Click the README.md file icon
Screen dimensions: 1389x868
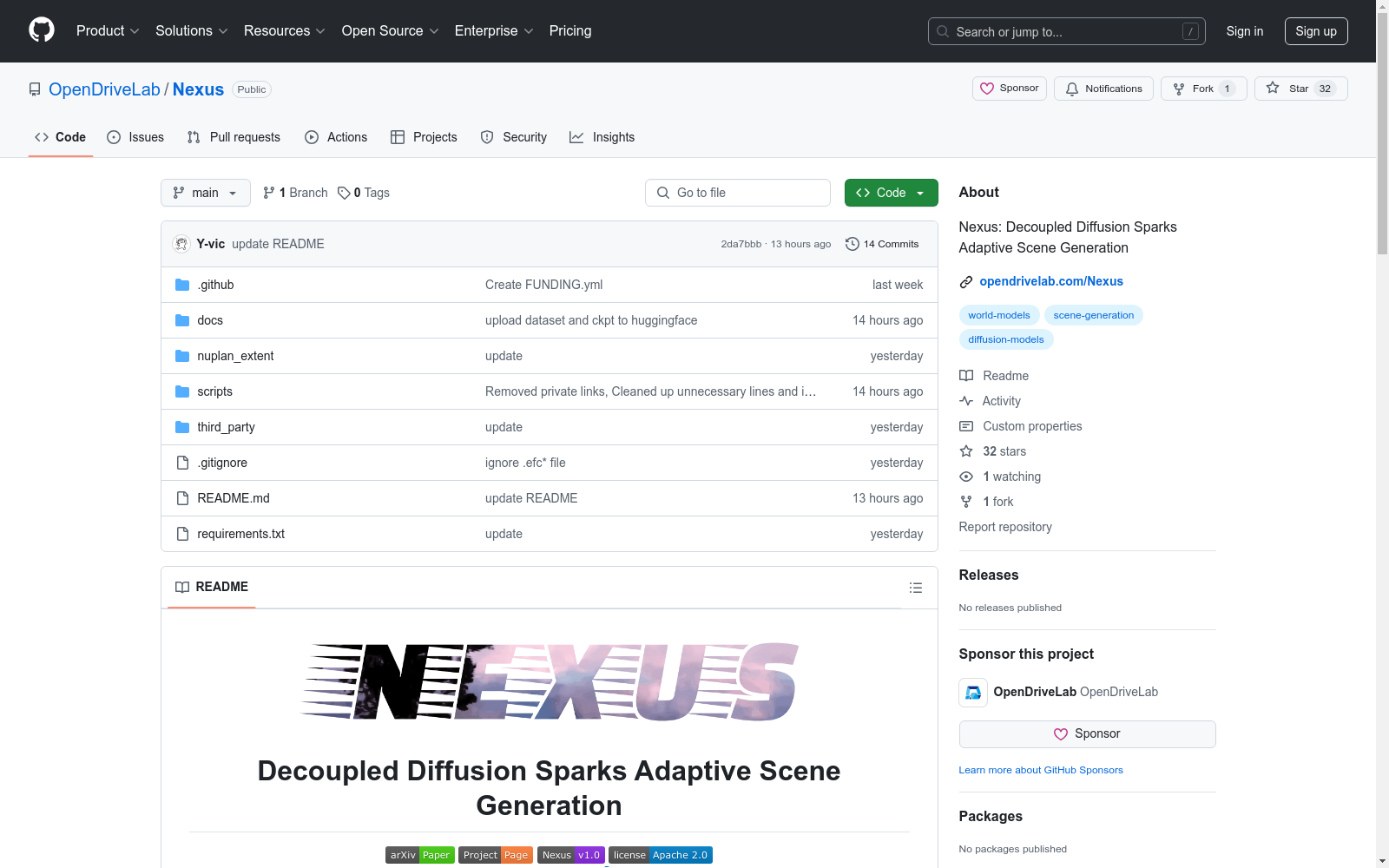(182, 498)
